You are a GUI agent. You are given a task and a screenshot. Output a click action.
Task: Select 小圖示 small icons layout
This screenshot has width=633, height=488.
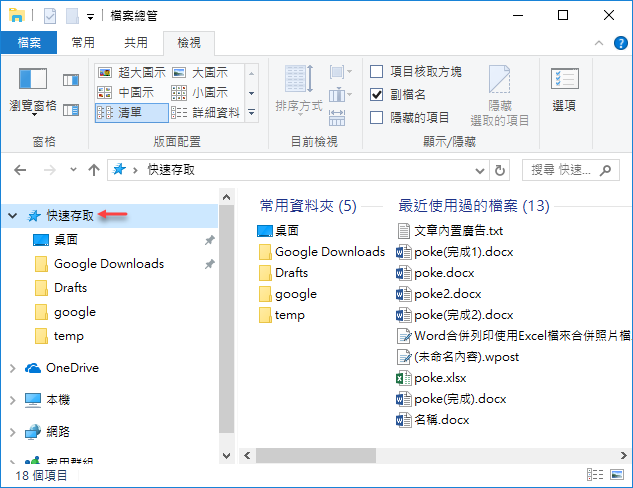click(x=201, y=92)
